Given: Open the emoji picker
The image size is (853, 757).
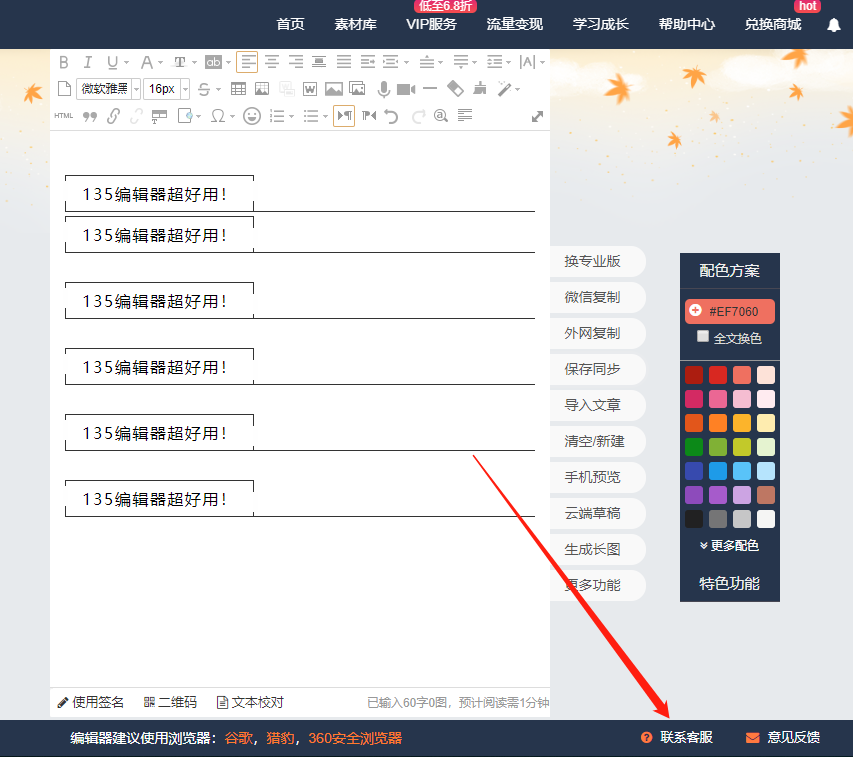Looking at the screenshot, I should click(x=252, y=116).
